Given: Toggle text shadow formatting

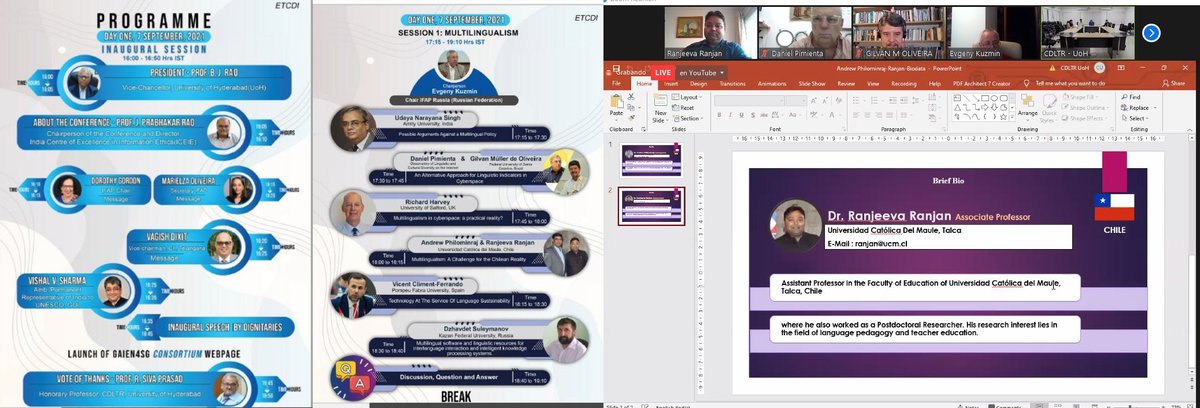Looking at the screenshot, I should coord(753,115).
